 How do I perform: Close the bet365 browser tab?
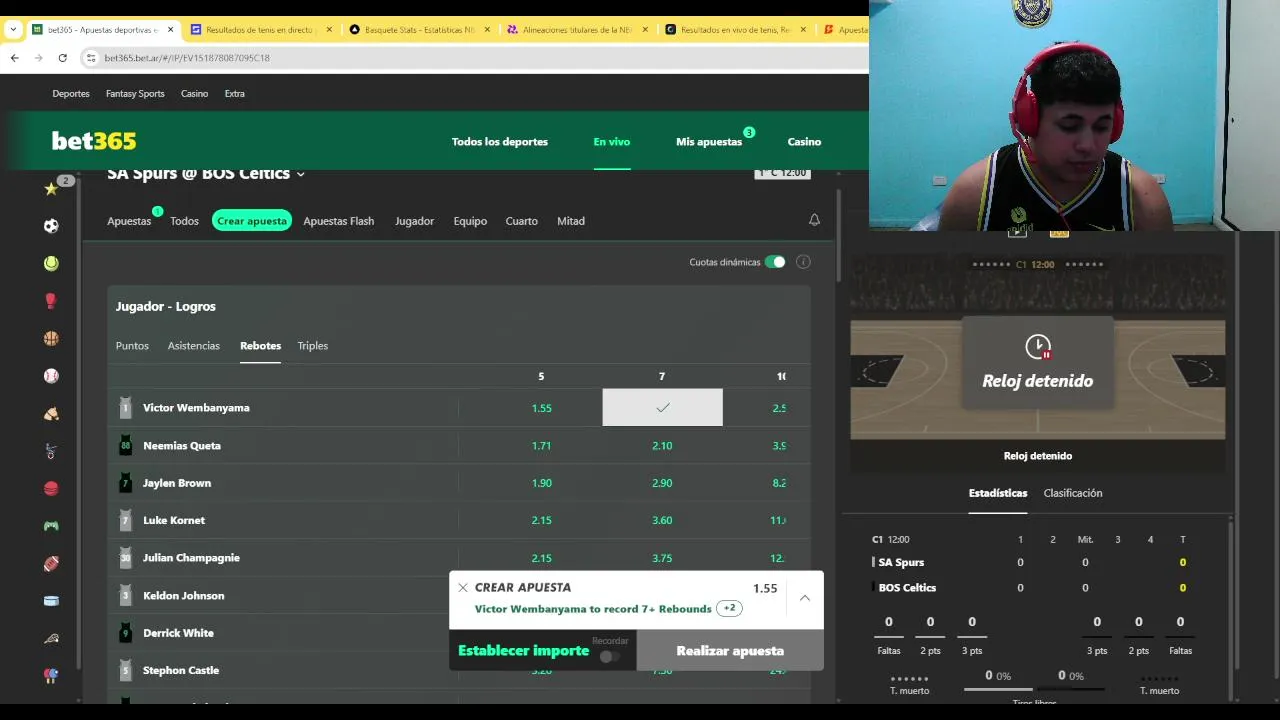point(171,30)
